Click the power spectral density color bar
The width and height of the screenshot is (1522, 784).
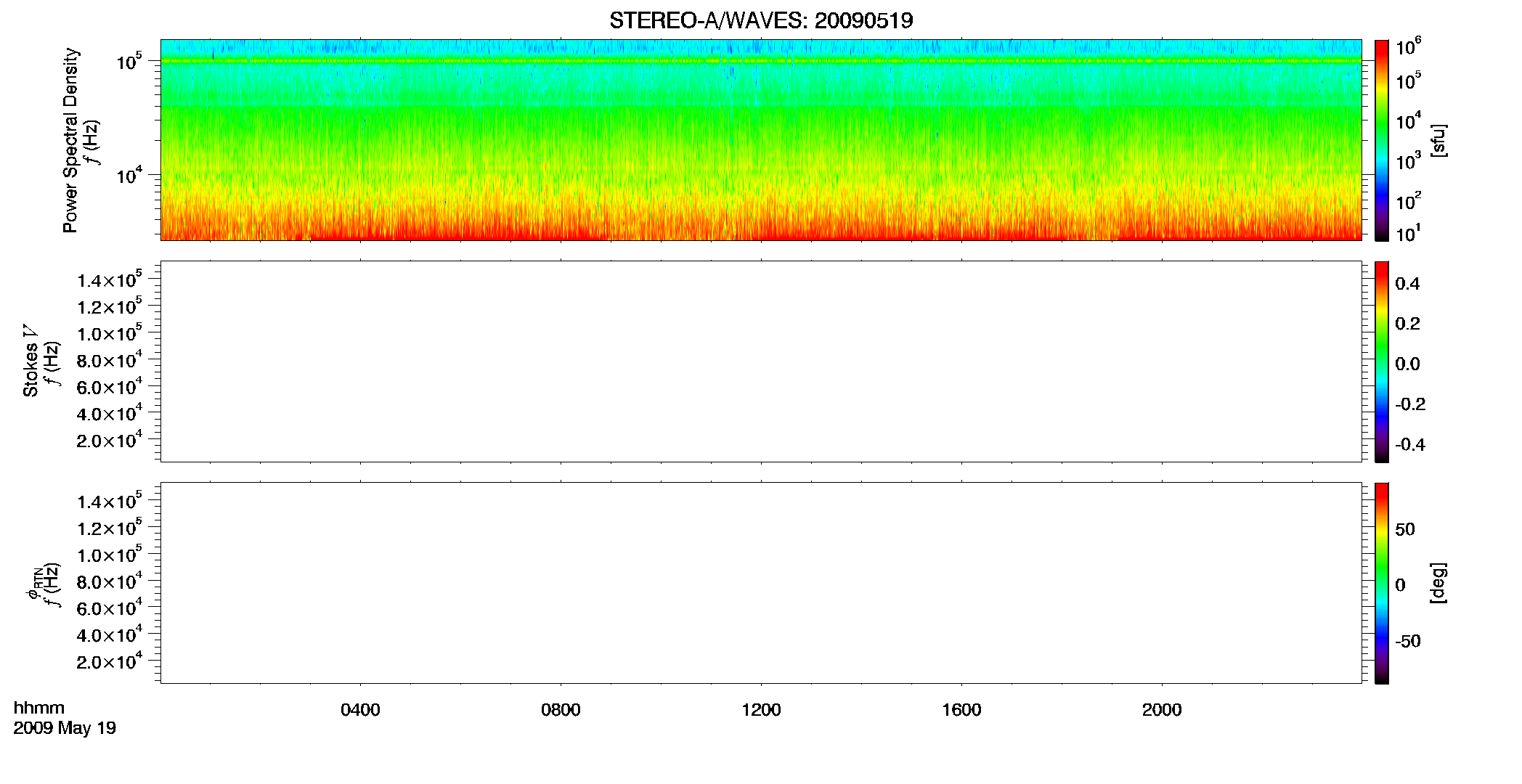pyautogui.click(x=1382, y=140)
